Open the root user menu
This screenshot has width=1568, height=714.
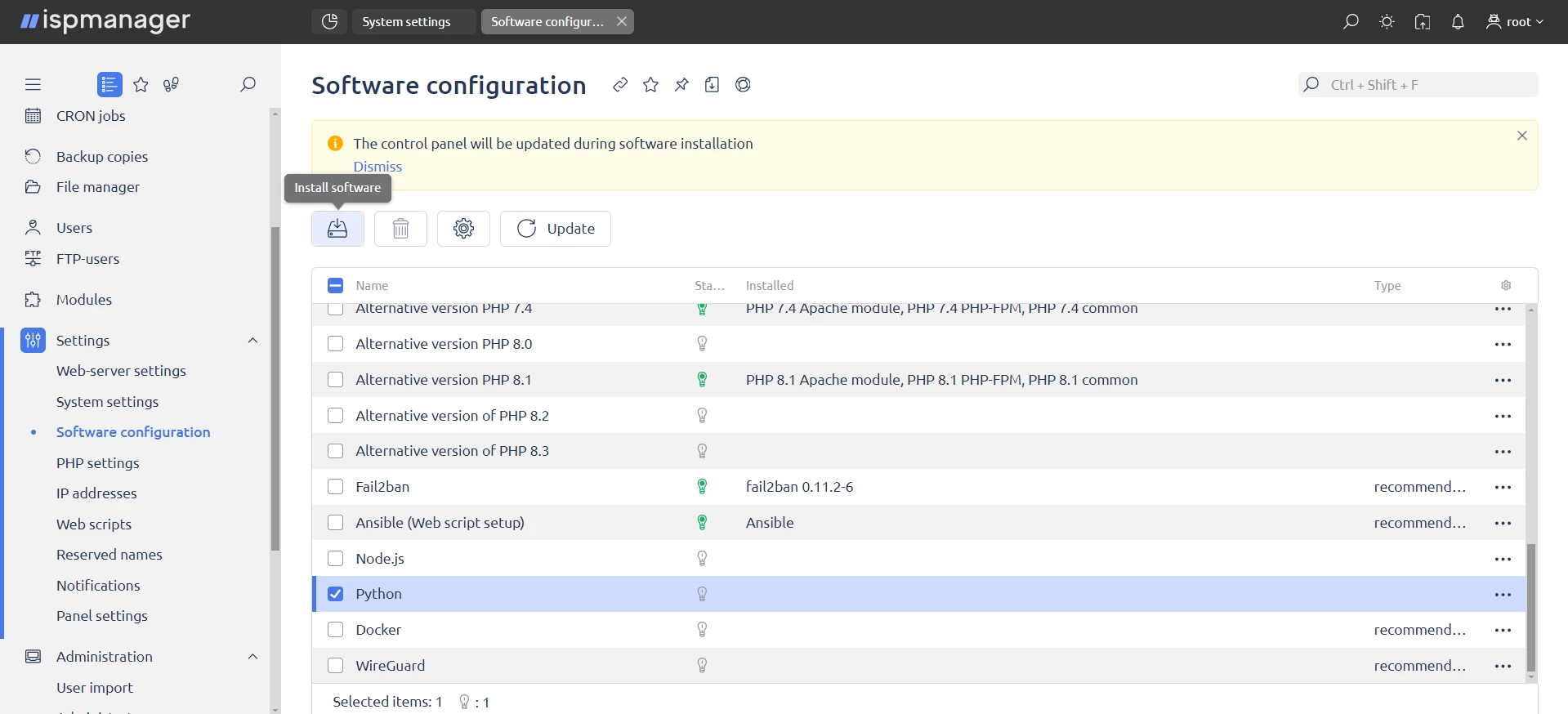click(1514, 22)
